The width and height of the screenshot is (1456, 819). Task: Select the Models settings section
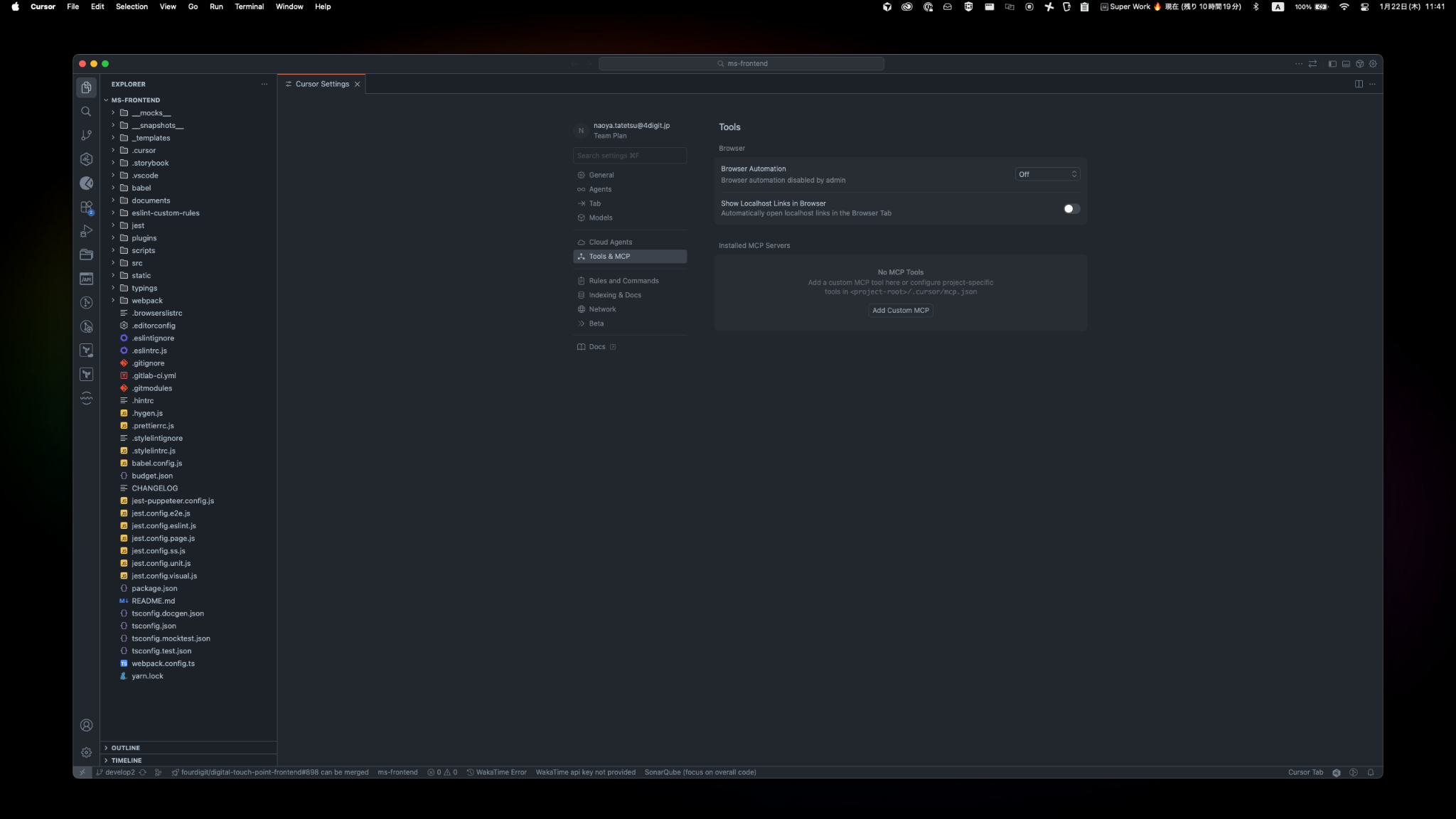pyautogui.click(x=630, y=218)
